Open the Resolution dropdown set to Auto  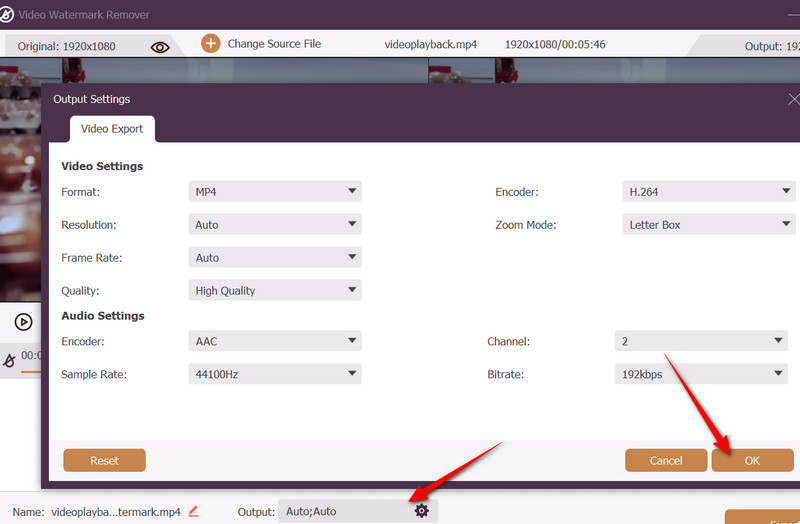coord(274,225)
